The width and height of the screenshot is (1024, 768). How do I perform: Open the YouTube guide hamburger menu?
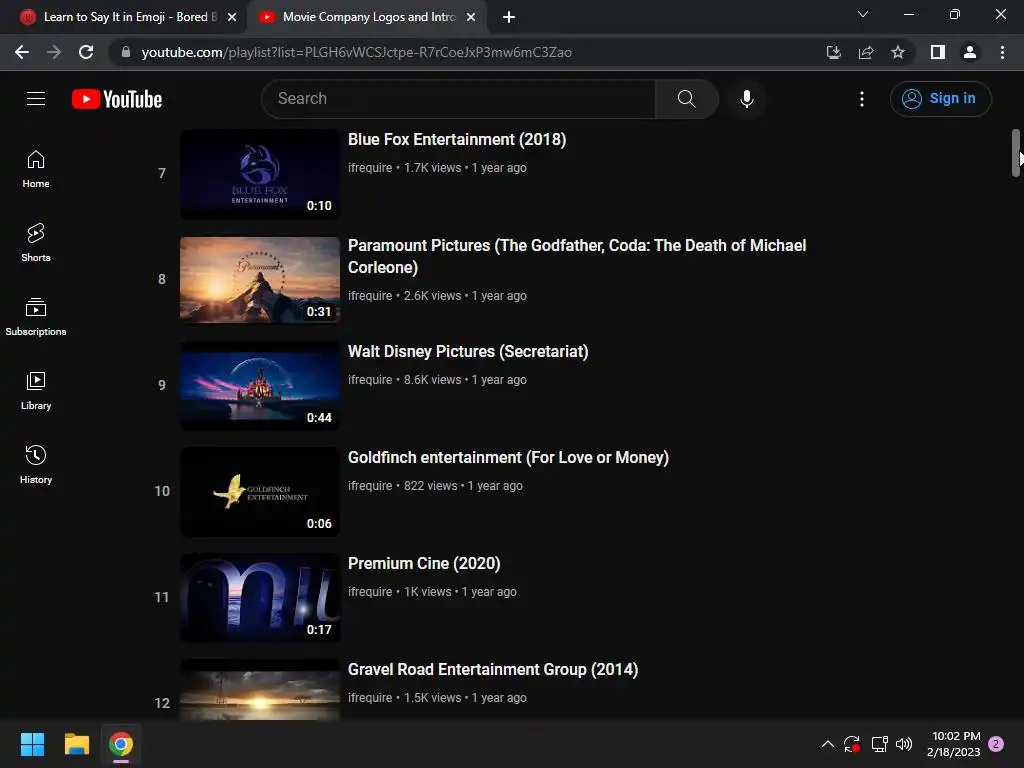(x=36, y=99)
